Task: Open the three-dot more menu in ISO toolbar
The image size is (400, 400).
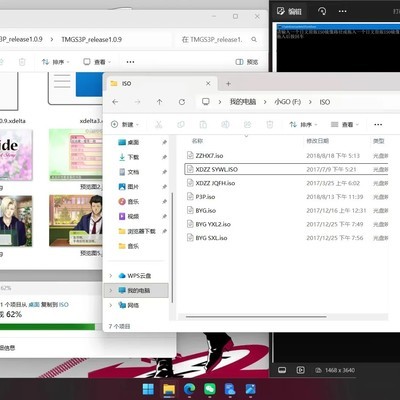Action: [x=378, y=124]
